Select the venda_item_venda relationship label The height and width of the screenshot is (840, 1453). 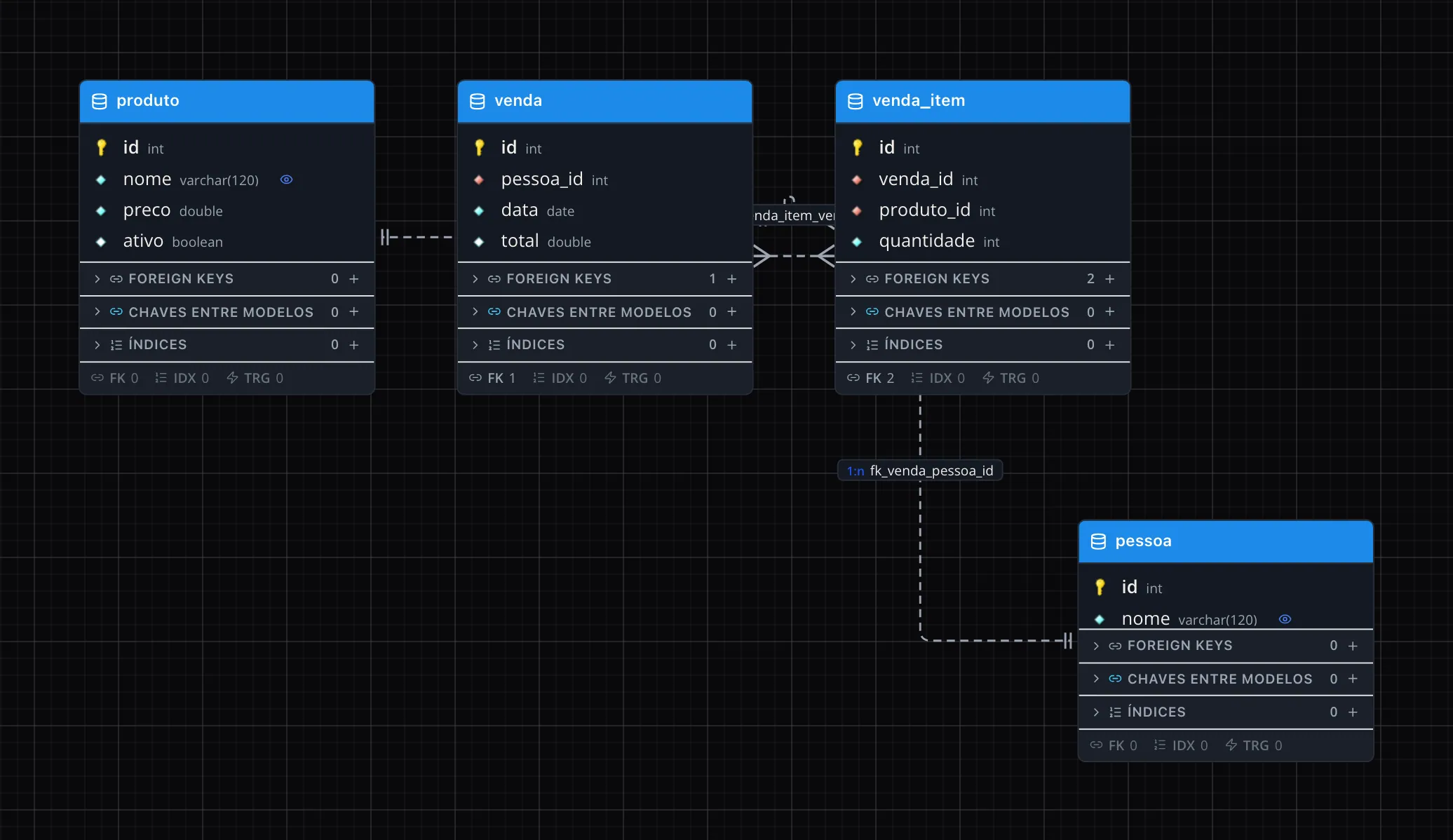pos(794,215)
